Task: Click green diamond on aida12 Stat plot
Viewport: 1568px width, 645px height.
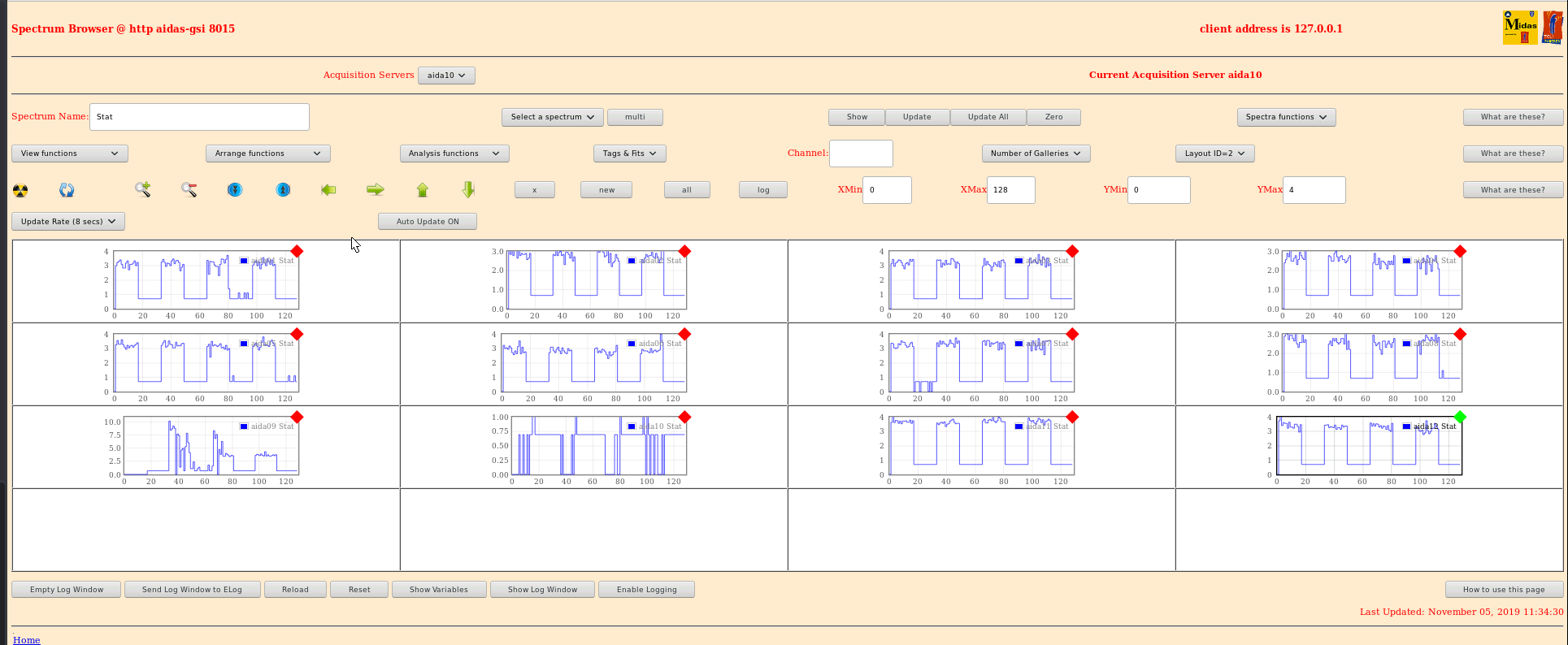Action: [1460, 417]
